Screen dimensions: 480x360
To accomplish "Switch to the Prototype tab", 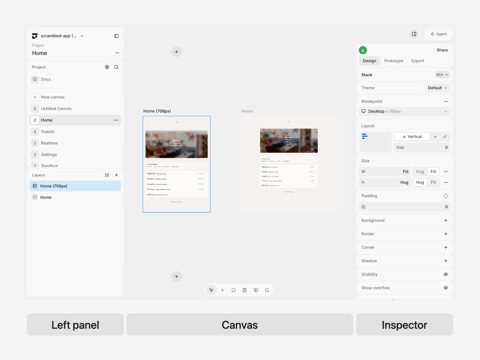I will [x=394, y=61].
